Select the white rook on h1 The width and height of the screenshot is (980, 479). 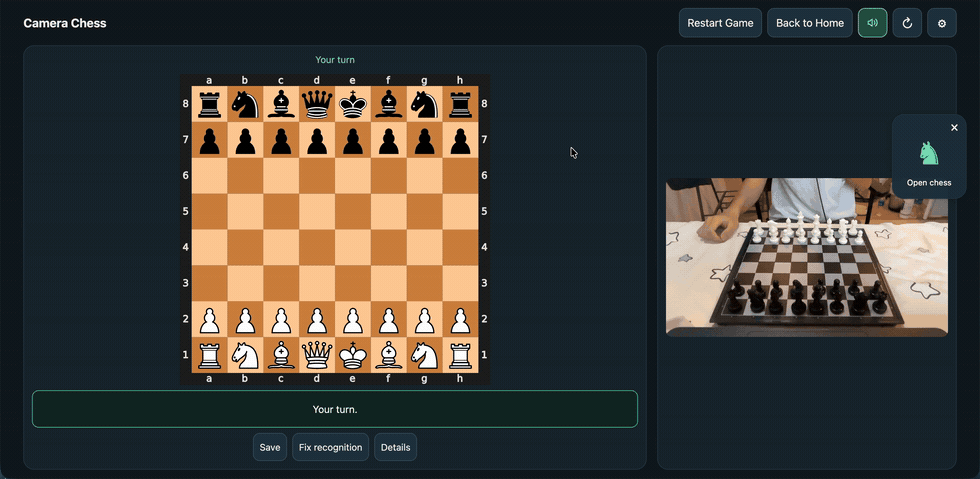[x=461, y=355]
